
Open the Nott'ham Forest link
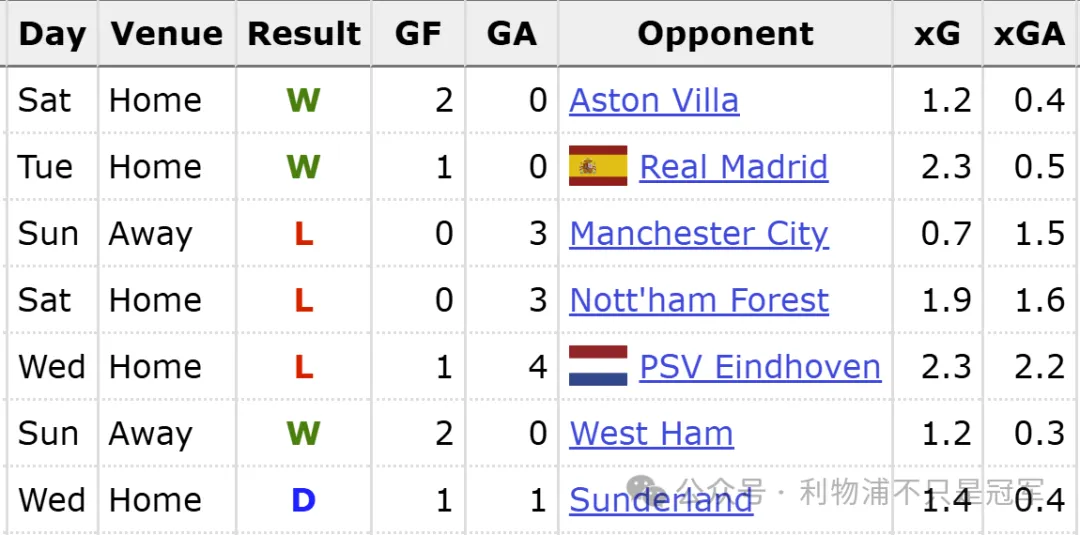pyautogui.click(x=699, y=300)
